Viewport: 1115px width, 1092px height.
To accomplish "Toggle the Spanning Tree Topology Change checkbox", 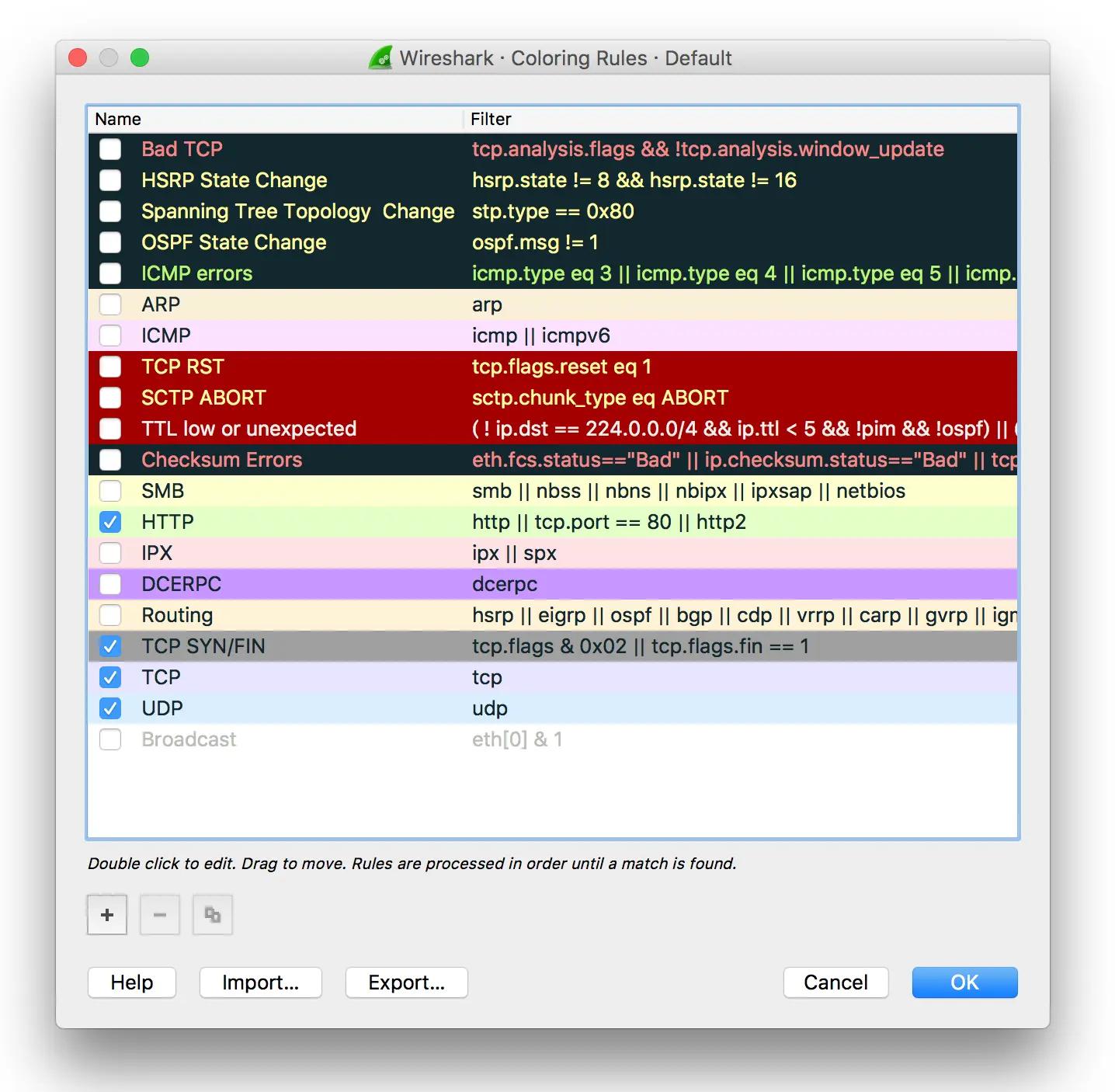I will (110, 211).
